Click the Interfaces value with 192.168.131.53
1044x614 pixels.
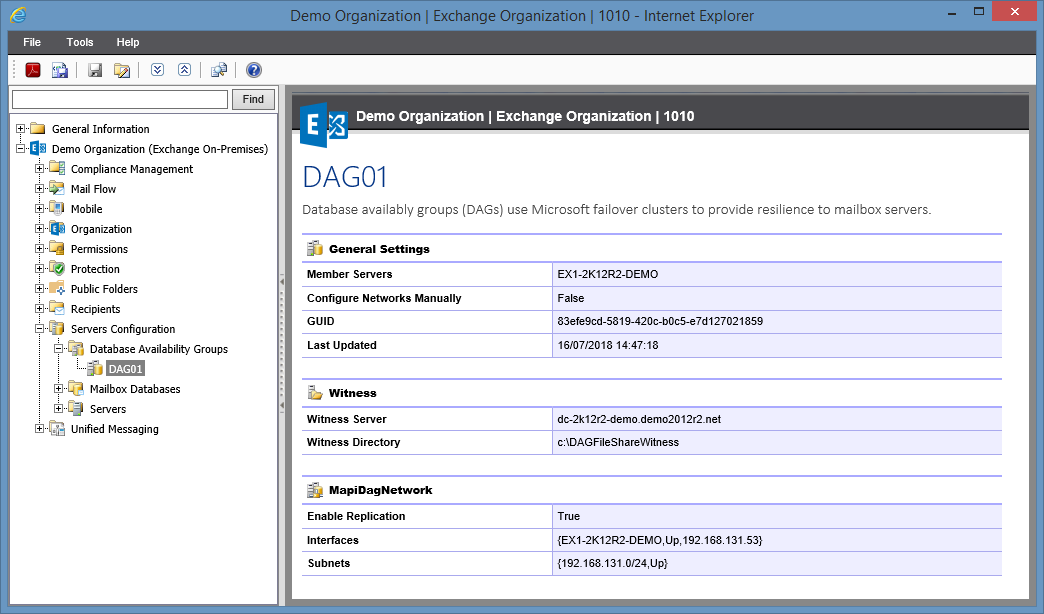click(660, 540)
